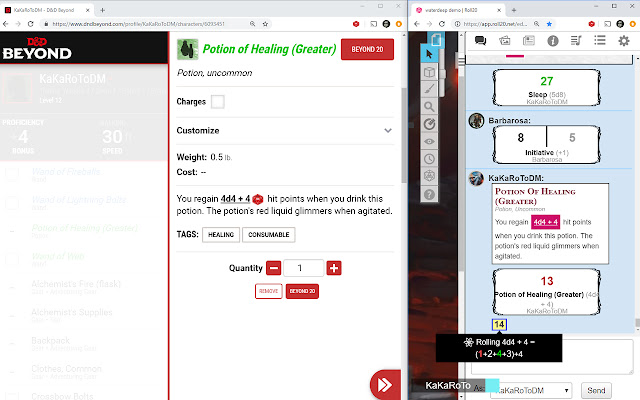Reload the Roll20 browser page
Viewport: 640px width, 400px height.
pyautogui.click(x=442, y=24)
